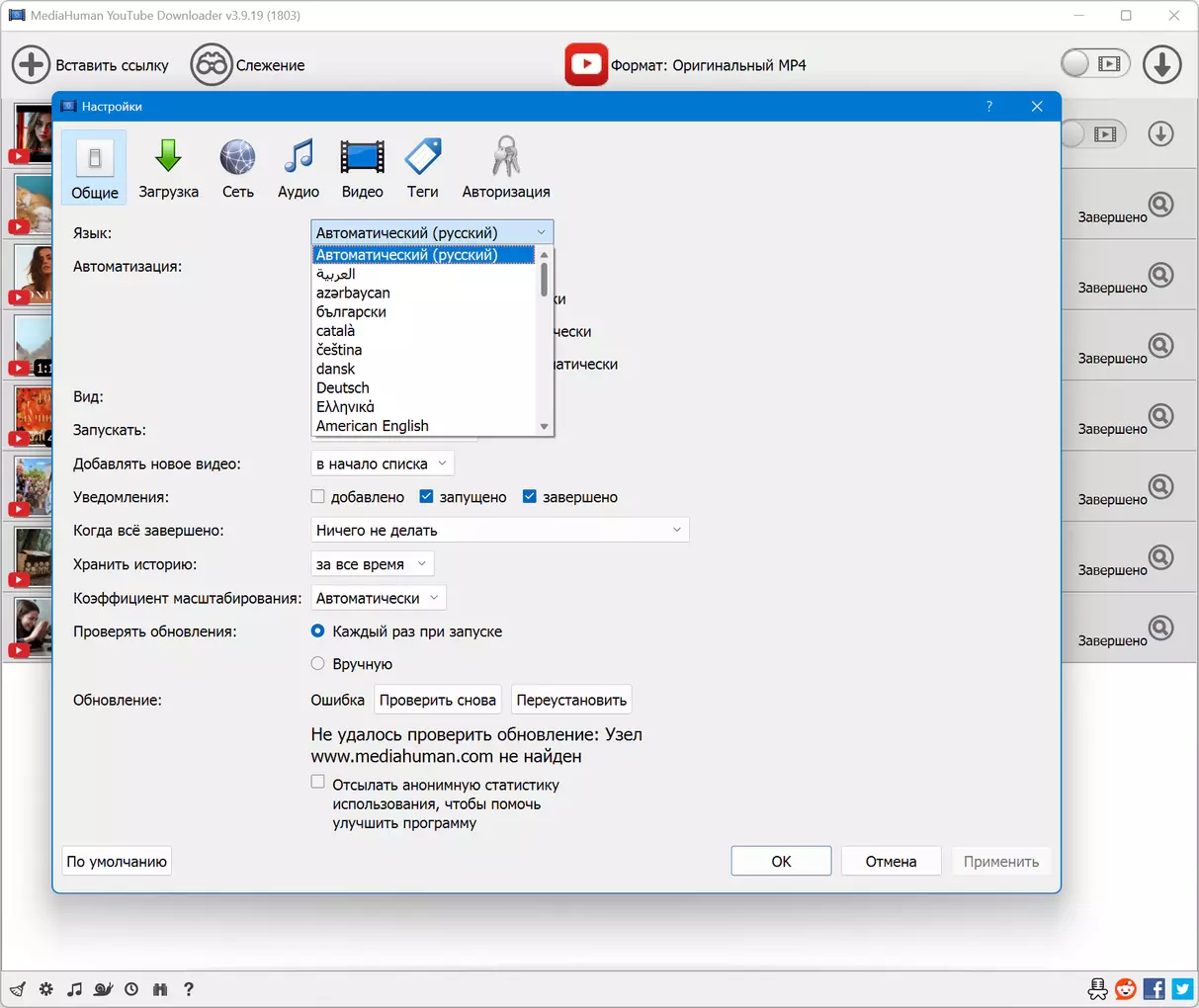Select the Вручную update radio button
Viewport: 1199px width, 1008px height.
pyautogui.click(x=318, y=664)
